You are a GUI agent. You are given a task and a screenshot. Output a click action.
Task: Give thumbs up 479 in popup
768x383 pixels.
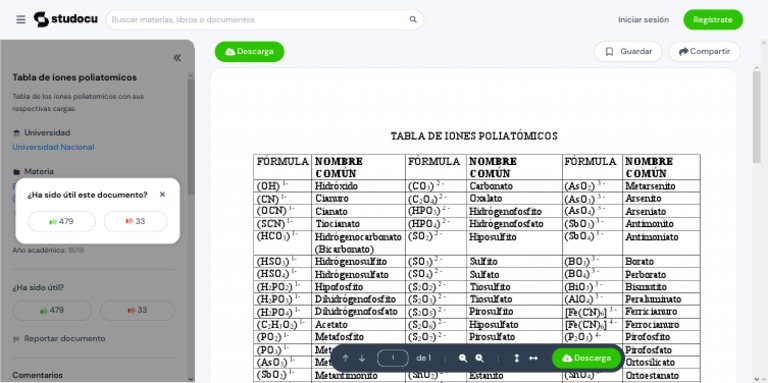tap(62, 221)
